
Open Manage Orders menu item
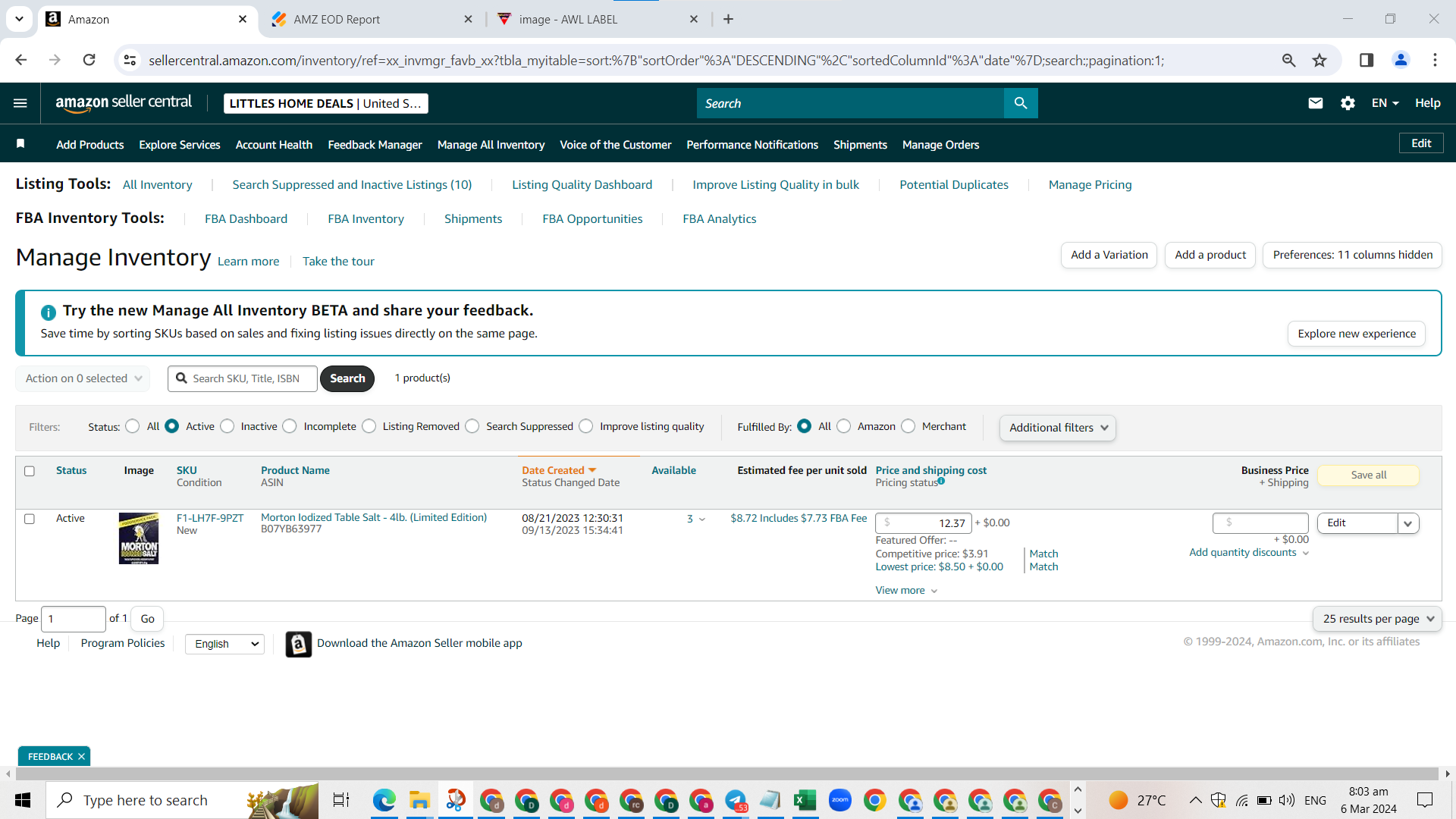click(940, 145)
